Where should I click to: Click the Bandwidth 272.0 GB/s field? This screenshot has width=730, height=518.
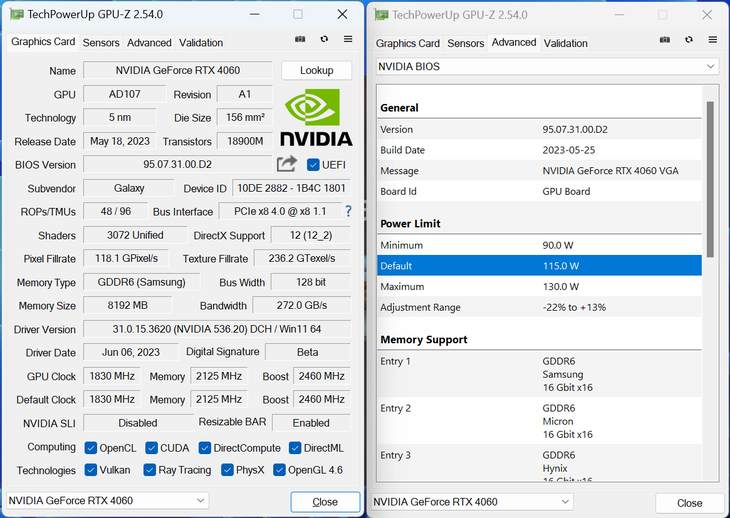pos(302,305)
